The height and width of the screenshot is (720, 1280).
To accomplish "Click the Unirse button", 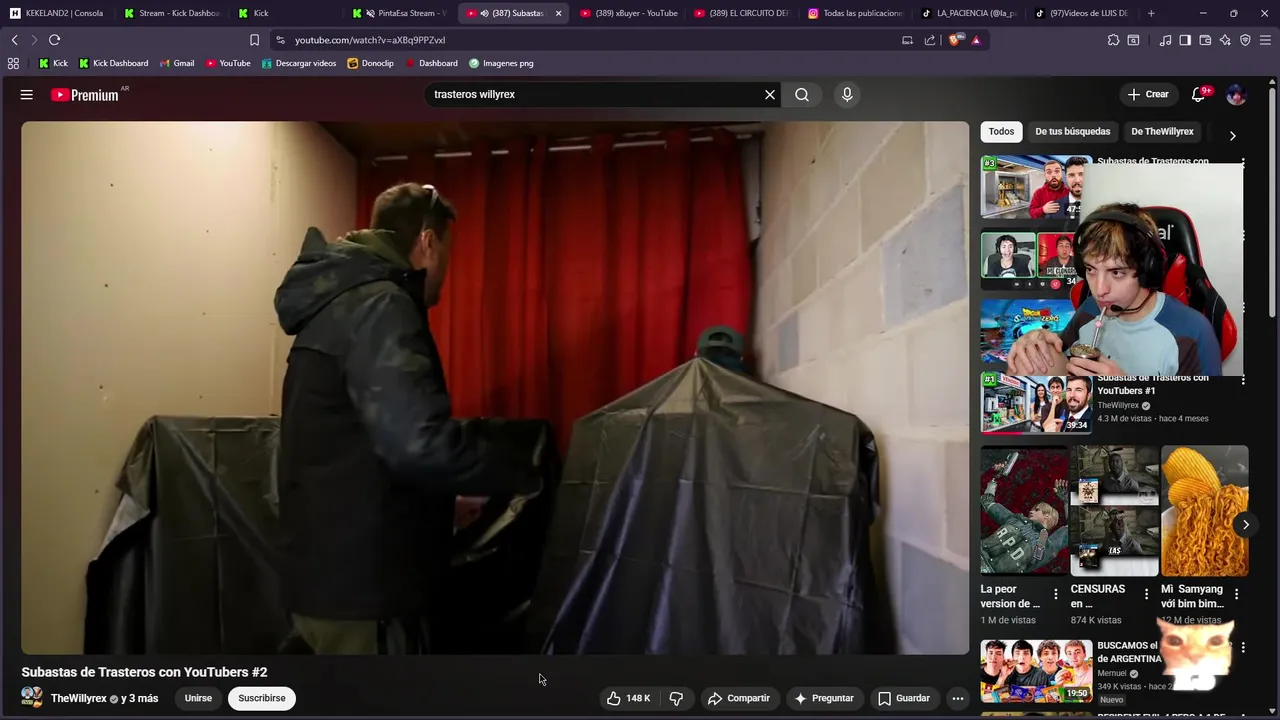I will 198,698.
